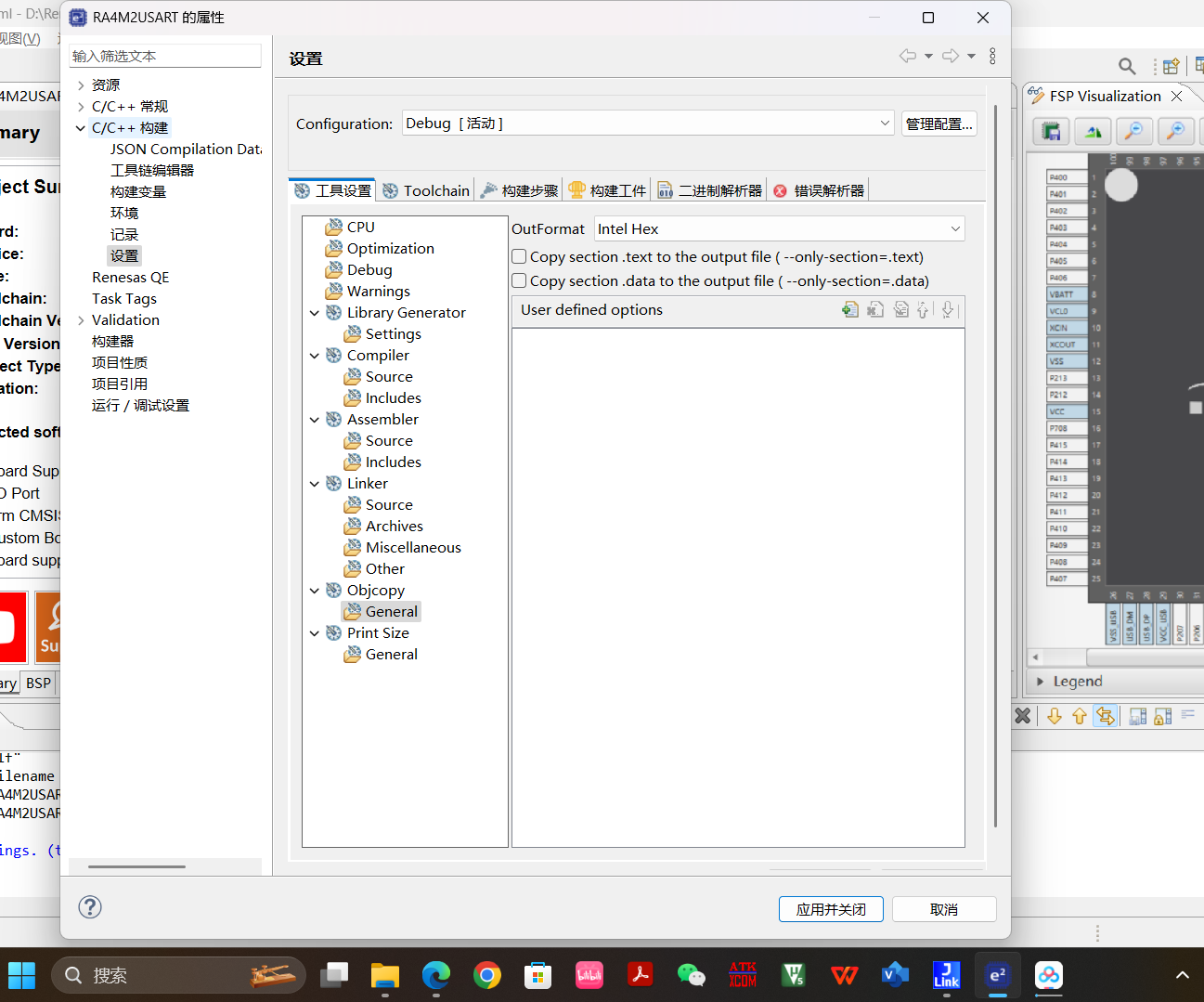The width and height of the screenshot is (1204, 1002).
Task: Click the filter text input field
Action: pos(165,56)
